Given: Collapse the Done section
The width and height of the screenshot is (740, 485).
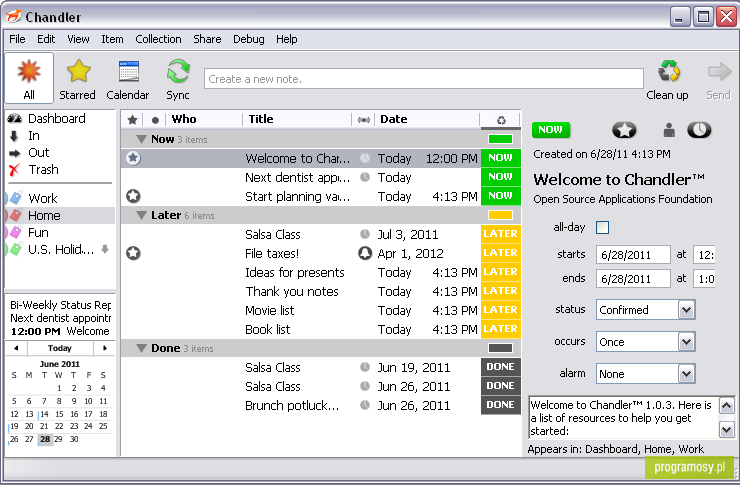Looking at the screenshot, I should point(141,349).
